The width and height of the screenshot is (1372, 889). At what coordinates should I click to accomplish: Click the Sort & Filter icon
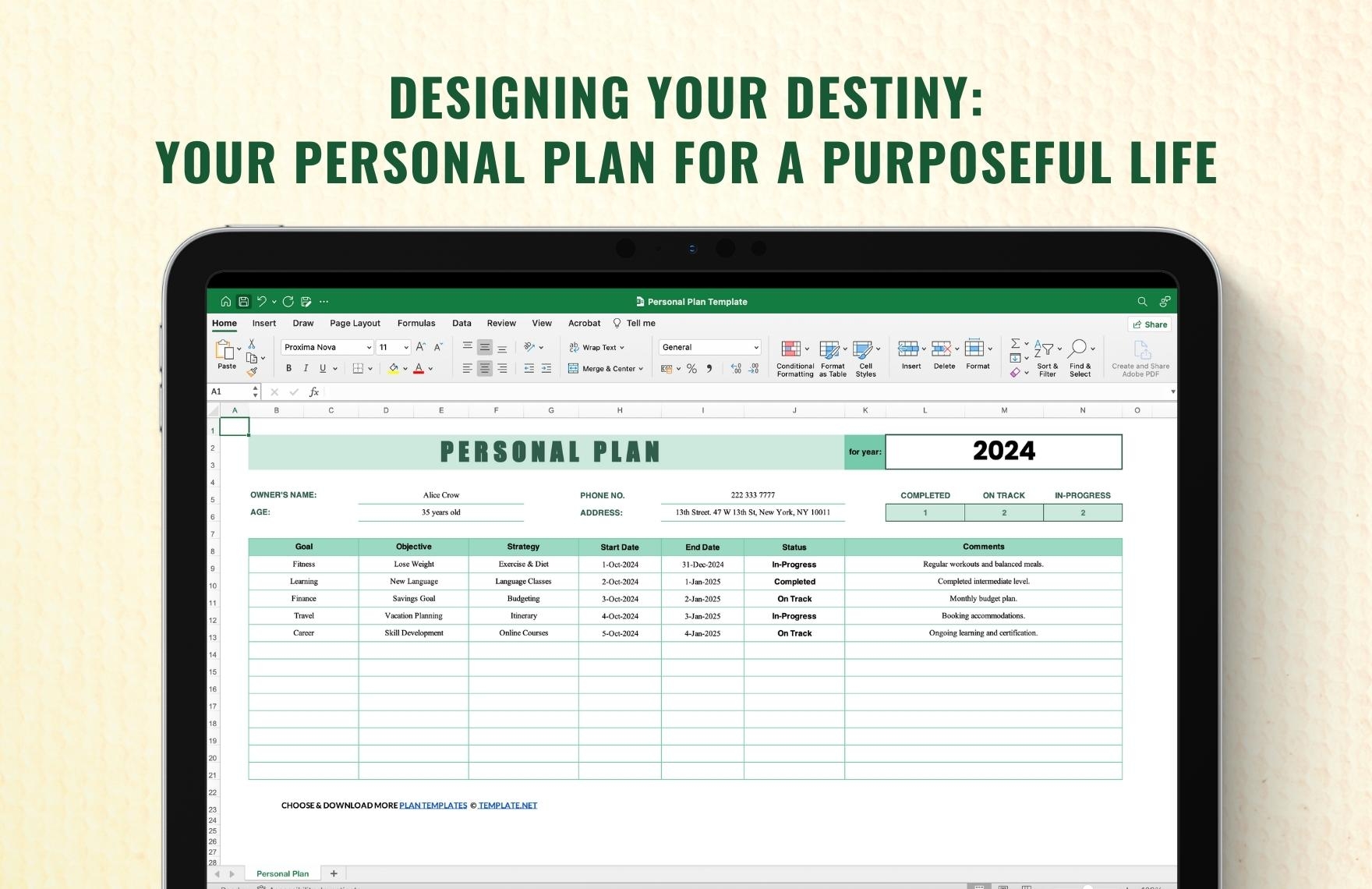click(1046, 358)
